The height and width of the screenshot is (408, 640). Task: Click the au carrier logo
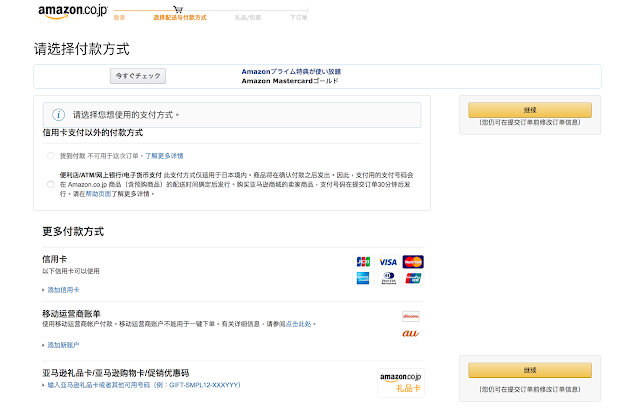411,333
